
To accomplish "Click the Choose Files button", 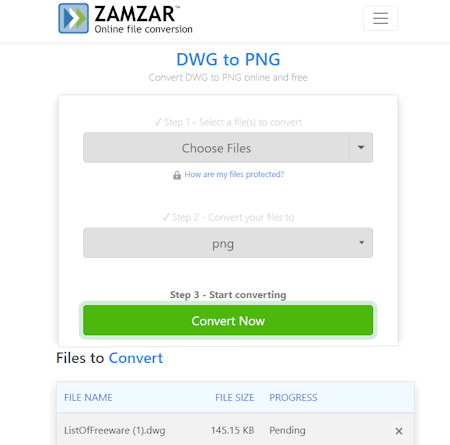I will 216,147.
